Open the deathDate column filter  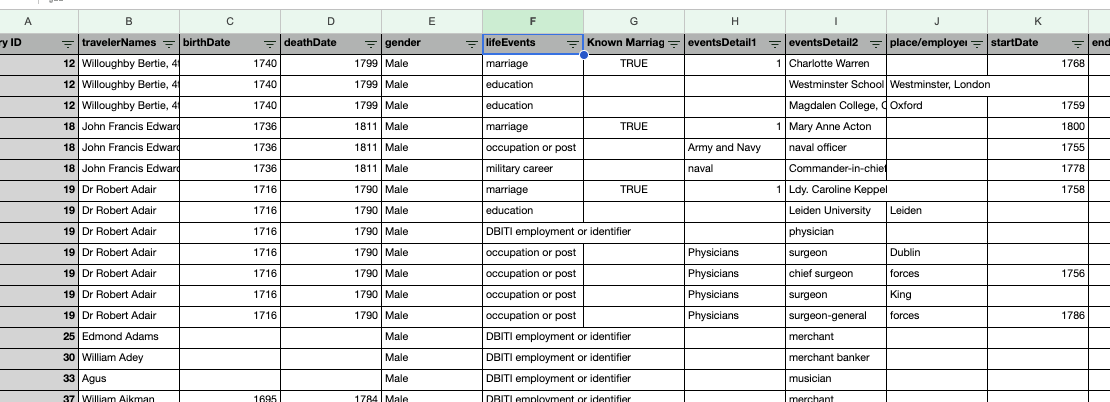370,44
